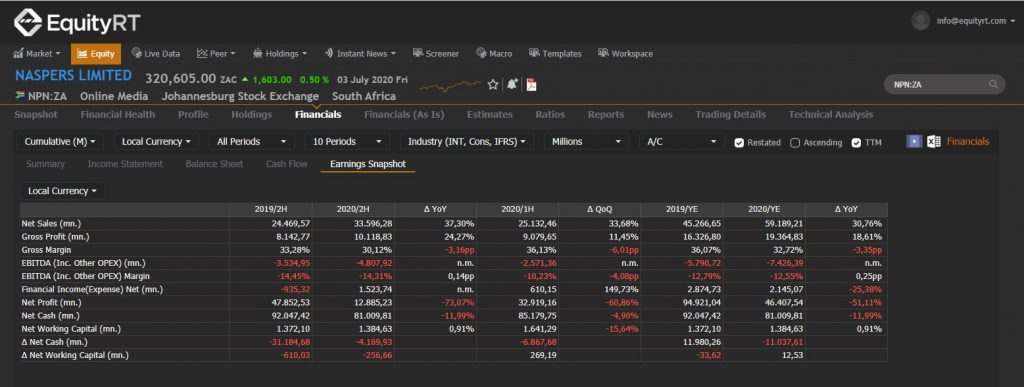Viewport: 1024px width, 387px height.
Task: Uncheck the Restated checkbox
Action: (x=739, y=143)
